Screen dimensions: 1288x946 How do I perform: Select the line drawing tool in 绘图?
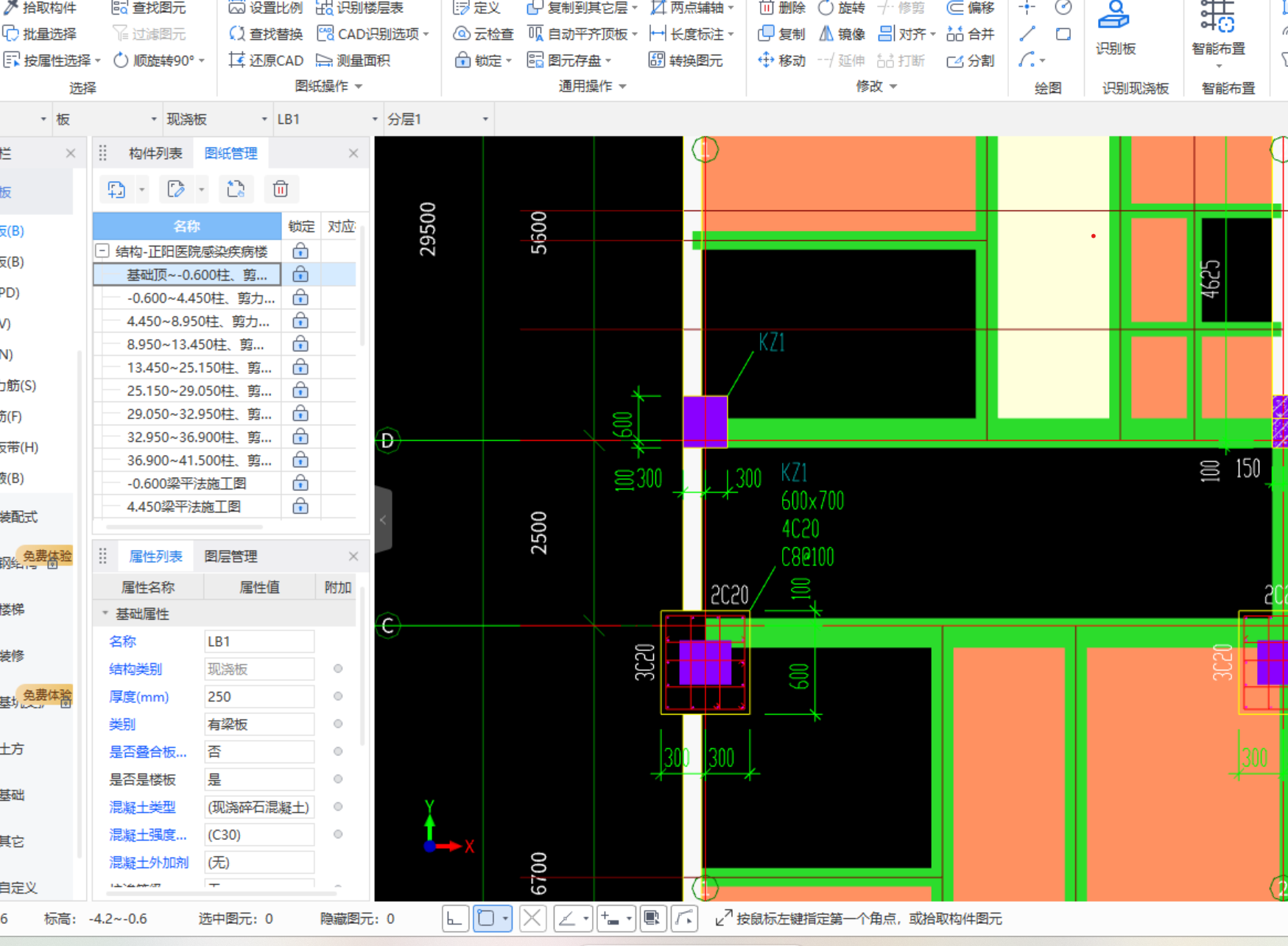(x=1027, y=34)
